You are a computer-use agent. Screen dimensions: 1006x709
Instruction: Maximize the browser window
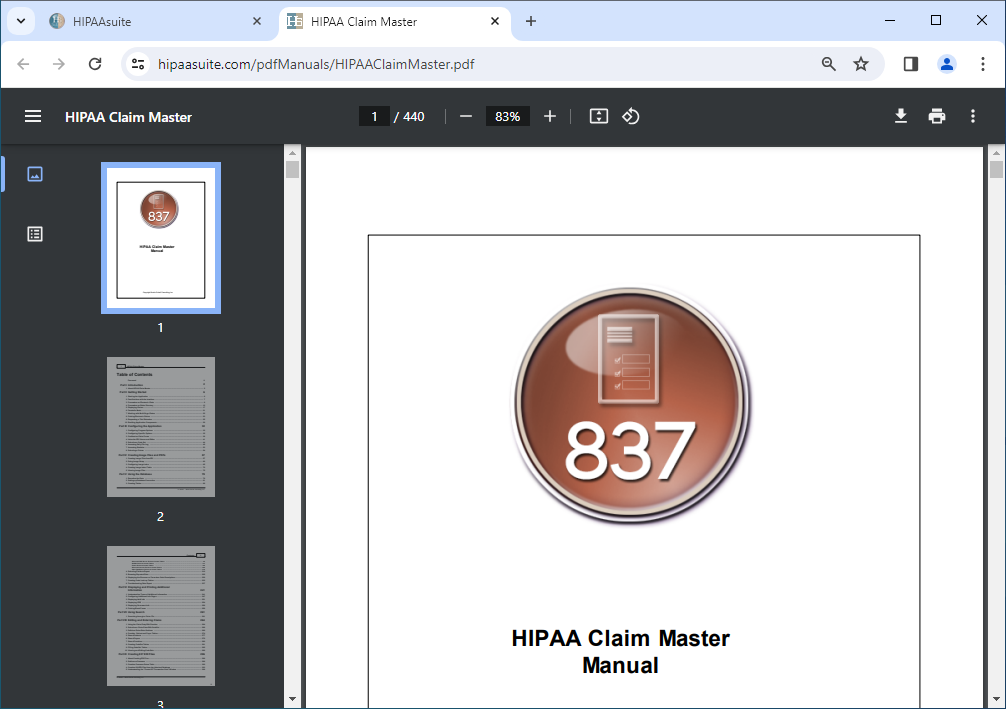935,21
